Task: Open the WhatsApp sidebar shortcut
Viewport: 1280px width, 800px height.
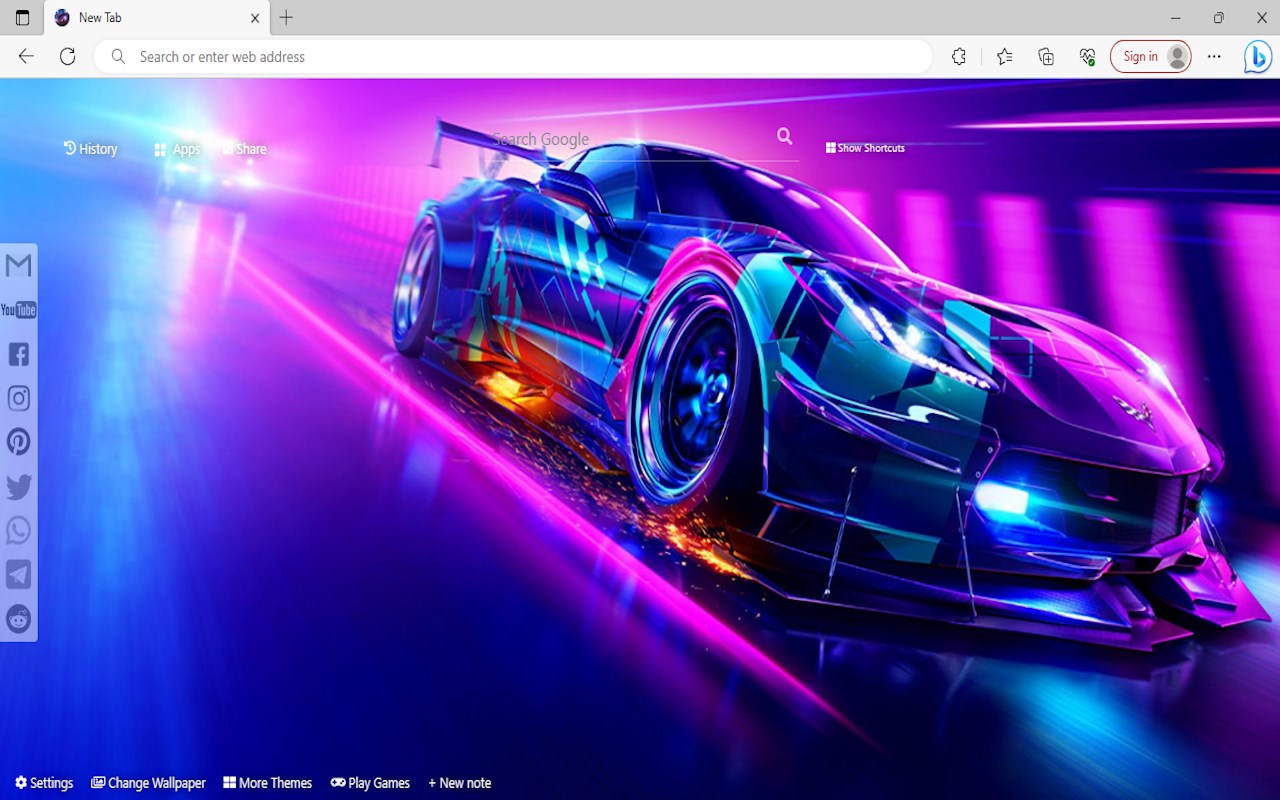Action: point(18,530)
